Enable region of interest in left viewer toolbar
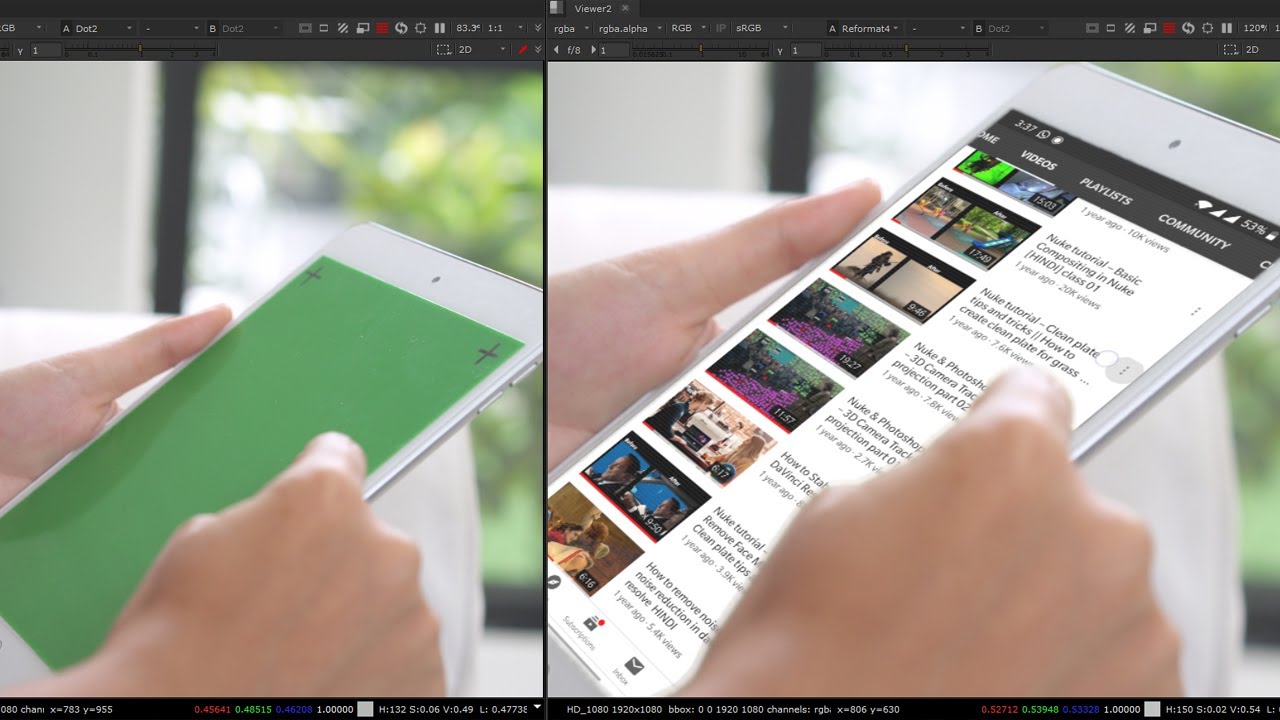The image size is (1280, 720). [325, 29]
